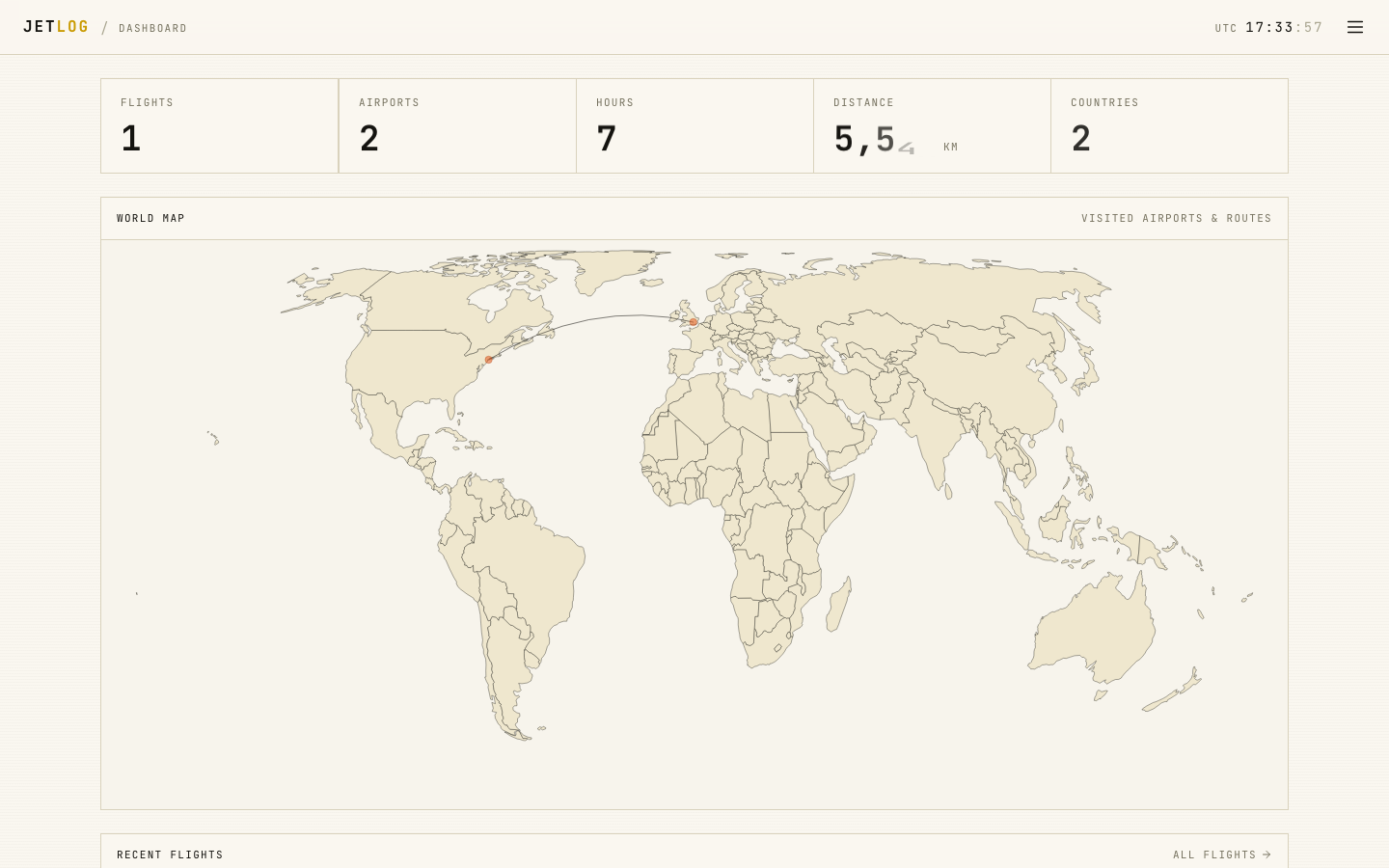Open the All Flights link
Image resolution: width=1389 pixels, height=868 pixels.
[1222, 854]
